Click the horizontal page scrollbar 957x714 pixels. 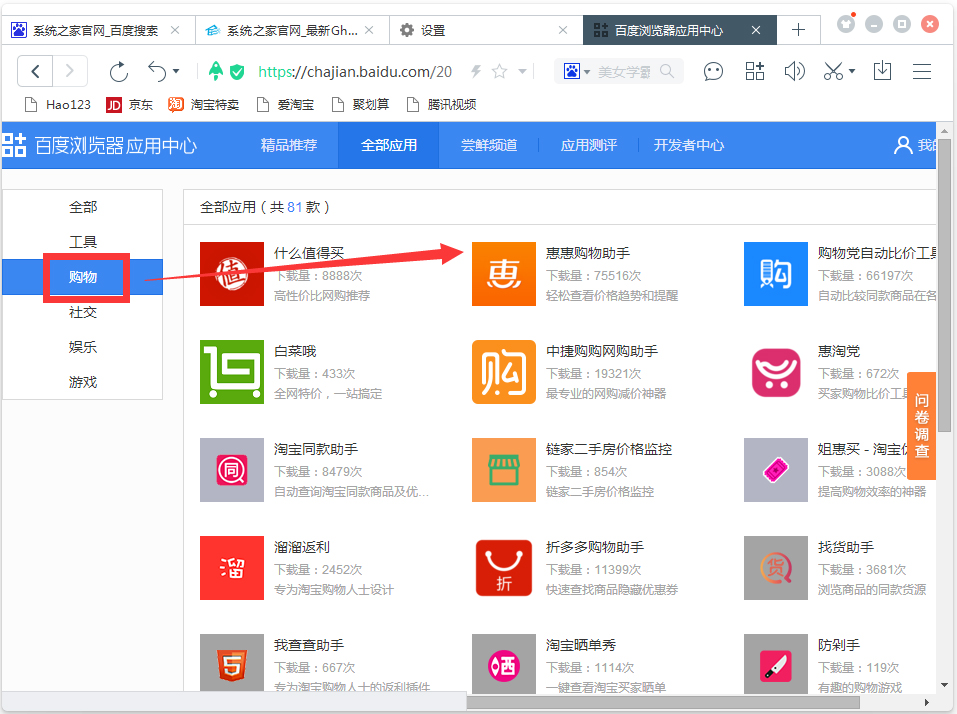(663, 702)
